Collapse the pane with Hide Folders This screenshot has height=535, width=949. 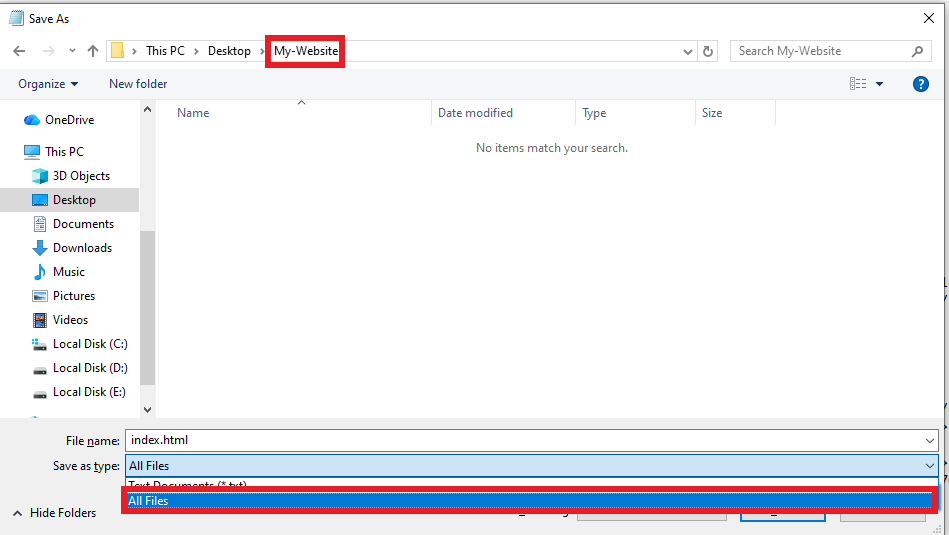[x=54, y=513]
